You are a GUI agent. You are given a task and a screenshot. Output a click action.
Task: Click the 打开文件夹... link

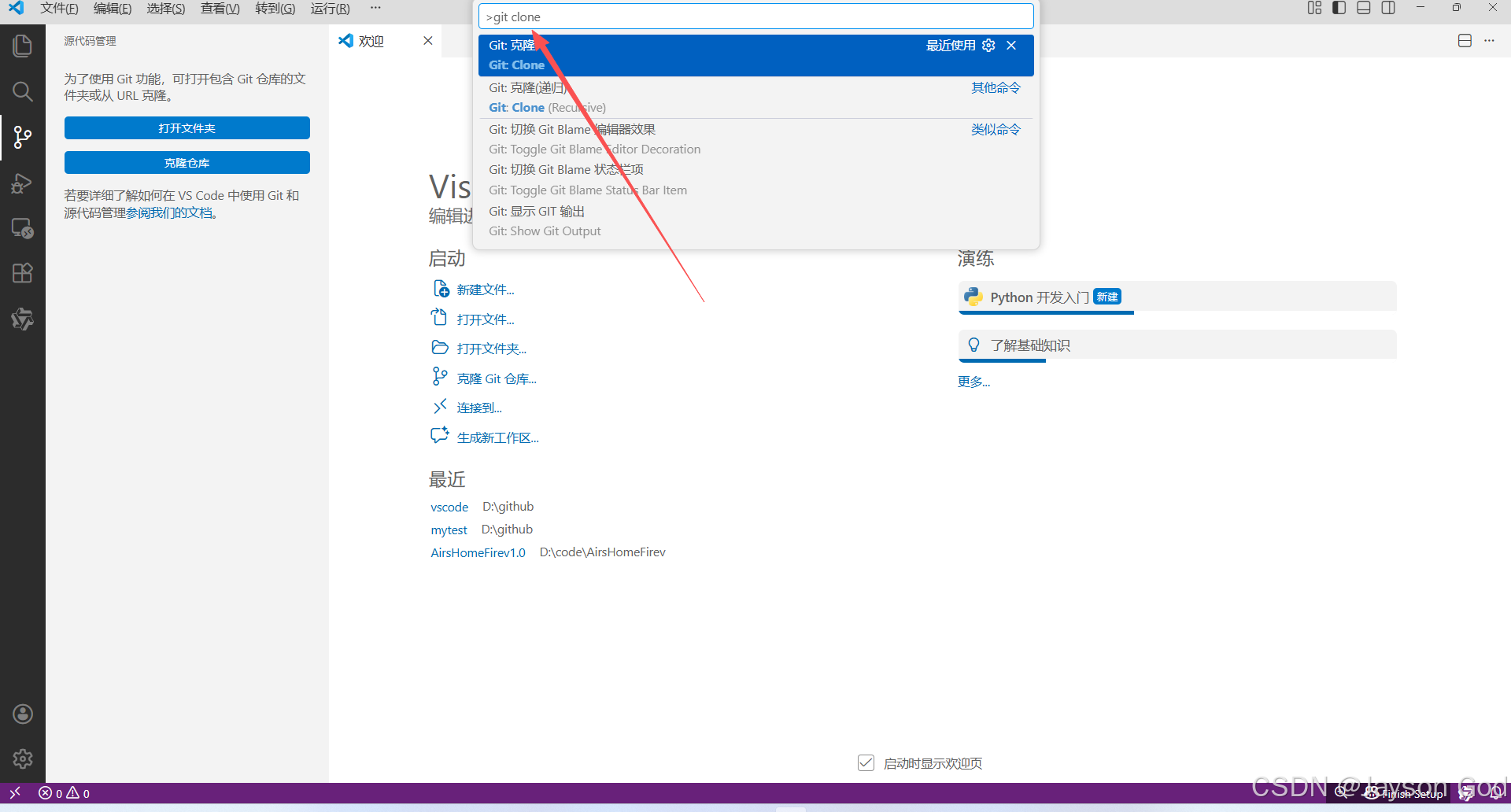[492, 349]
